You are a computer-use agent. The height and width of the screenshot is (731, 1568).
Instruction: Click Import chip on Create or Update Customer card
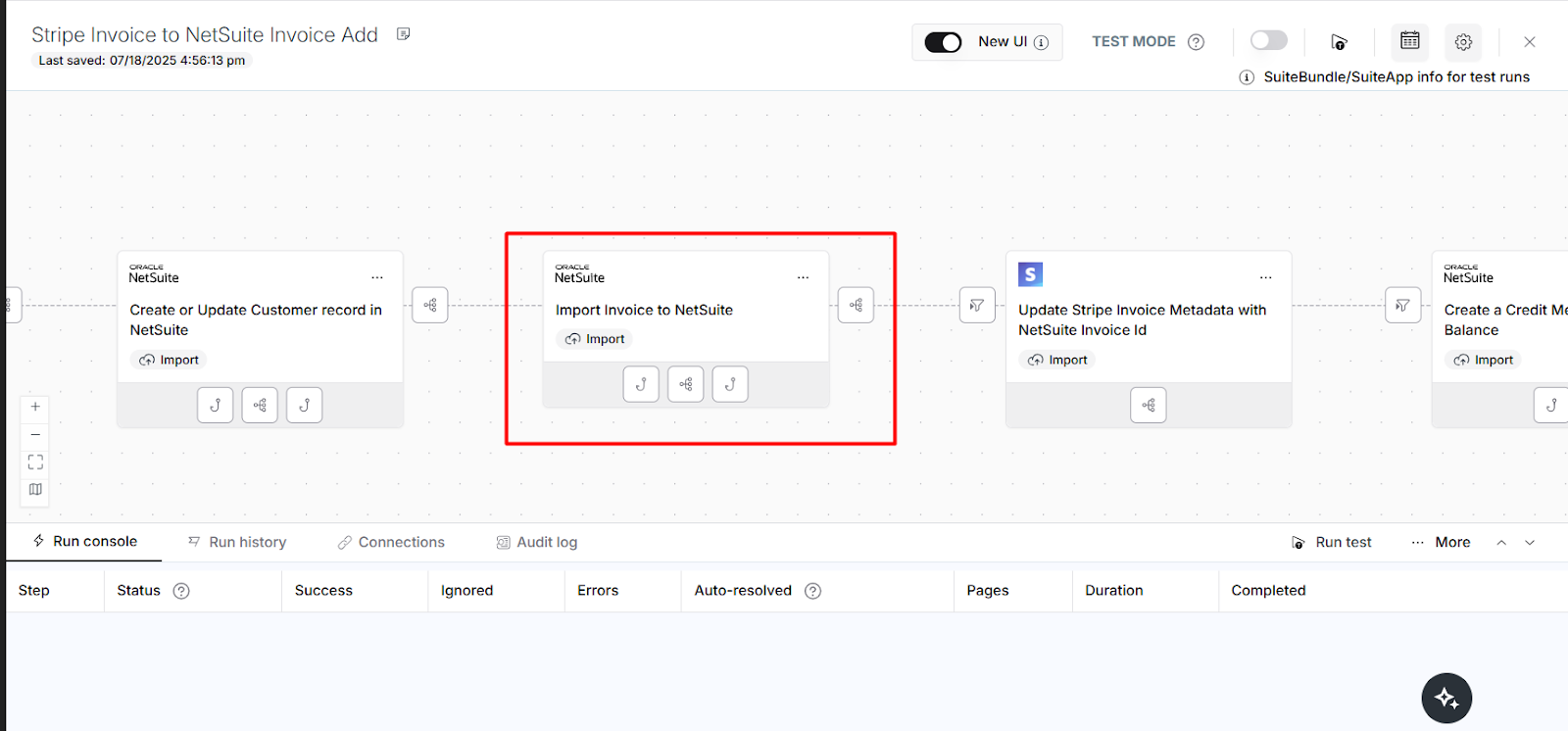point(169,360)
